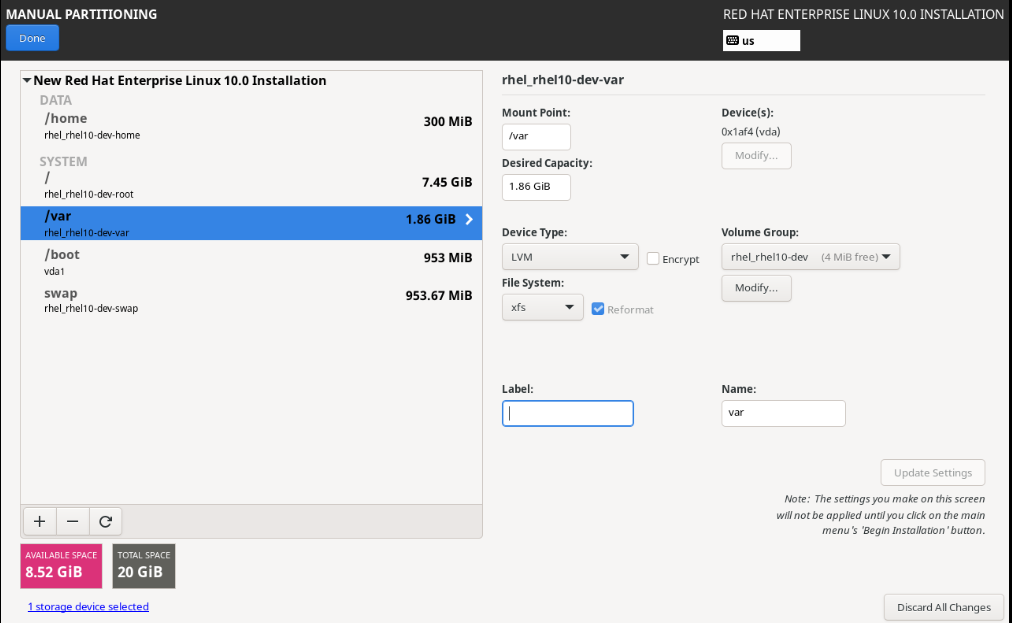
Task: Open the File System xfs dropdown
Action: pos(542,307)
